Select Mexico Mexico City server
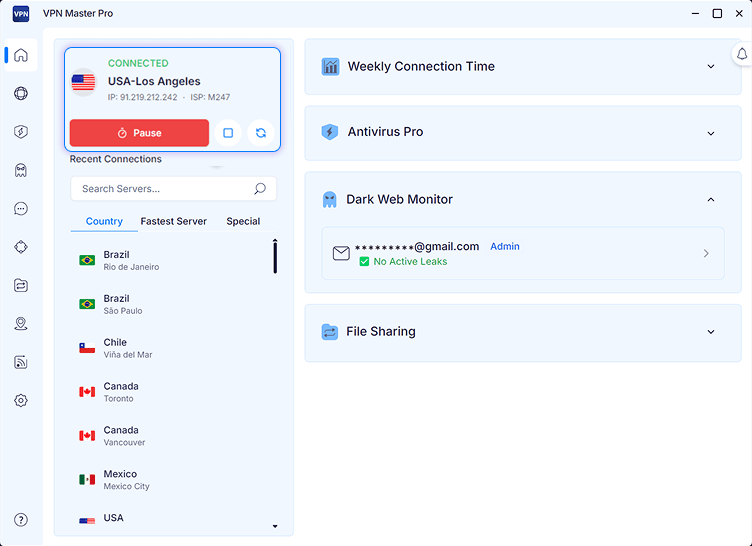 coord(172,480)
